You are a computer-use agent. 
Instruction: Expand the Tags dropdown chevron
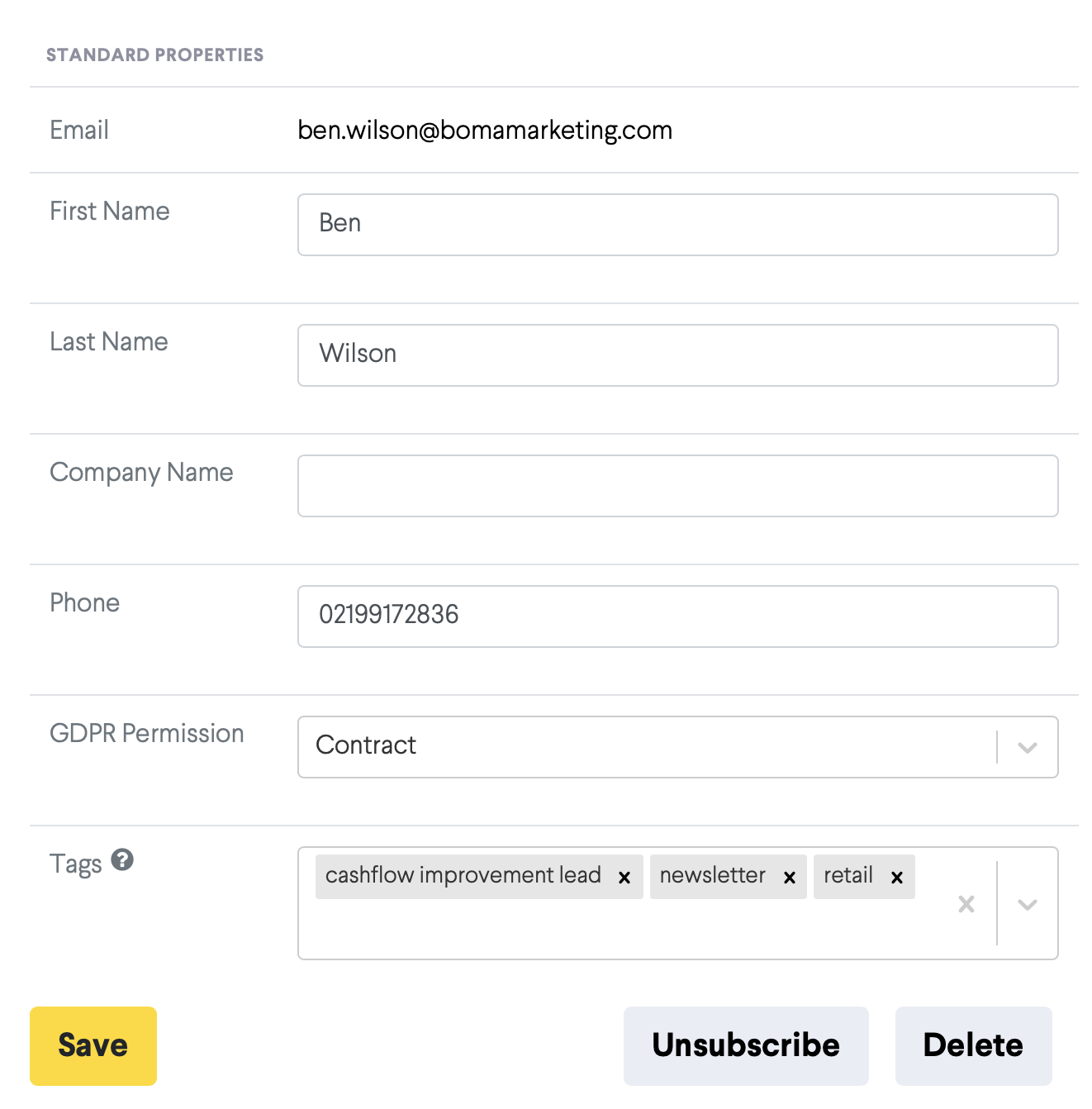pyautogui.click(x=1028, y=904)
